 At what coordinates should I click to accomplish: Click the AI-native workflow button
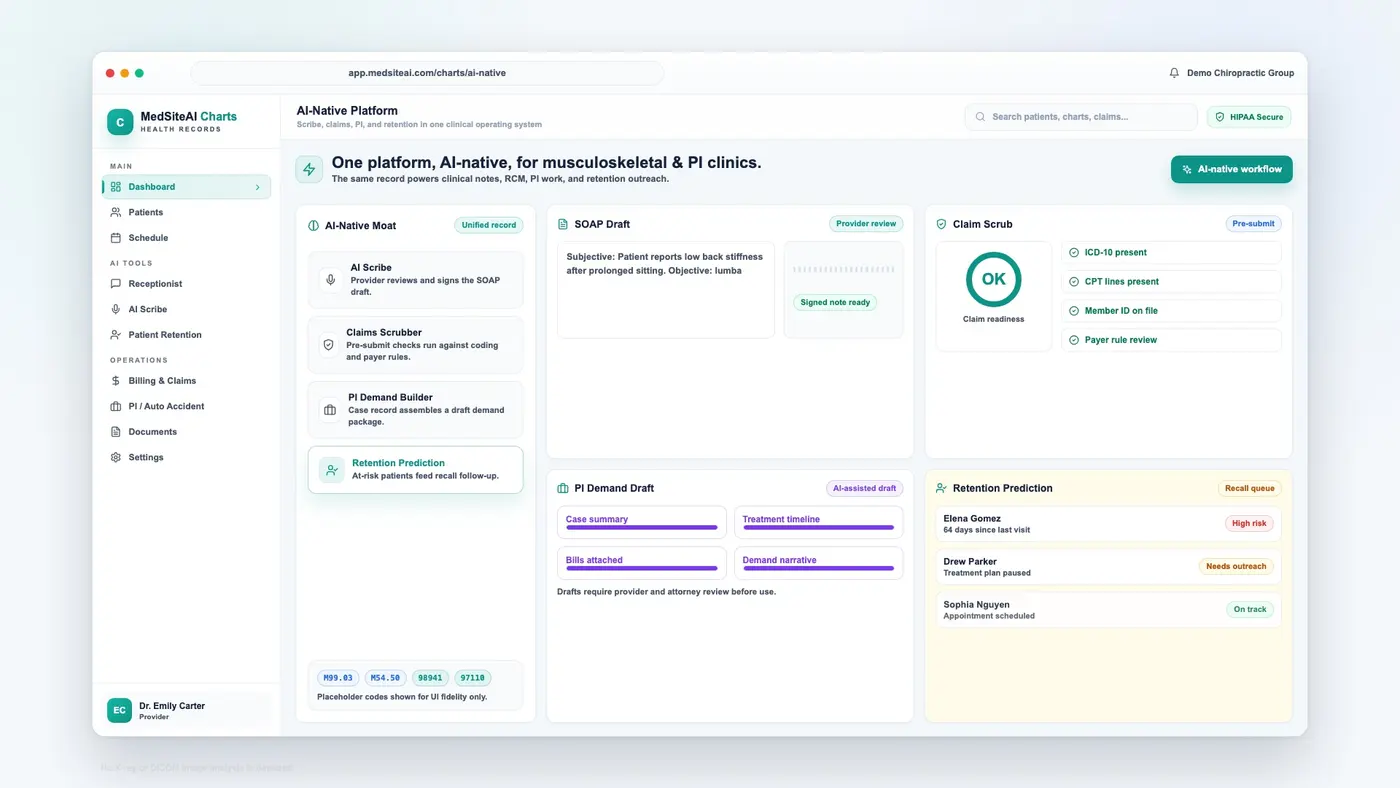point(1231,169)
